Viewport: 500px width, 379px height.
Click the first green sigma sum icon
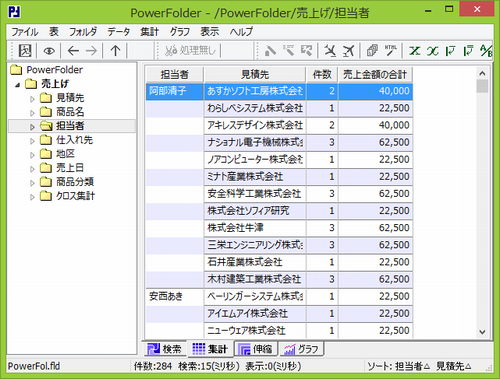(x=415, y=51)
